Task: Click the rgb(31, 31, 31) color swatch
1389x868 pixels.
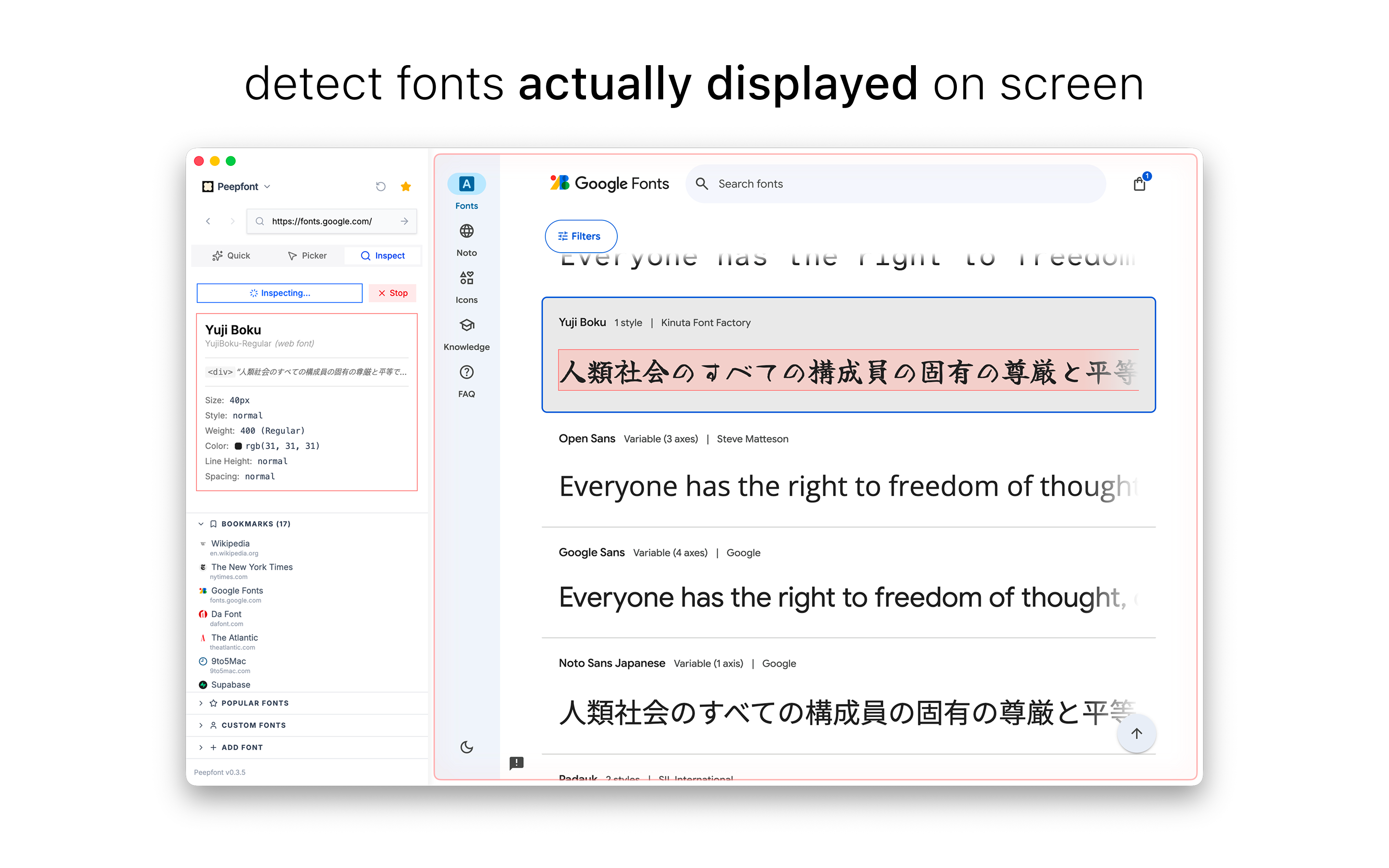Action: pos(238,446)
